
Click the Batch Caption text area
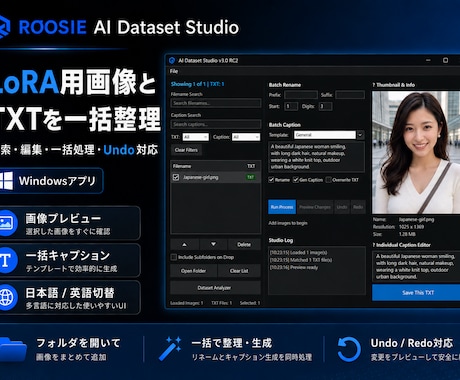pyautogui.click(x=316, y=157)
